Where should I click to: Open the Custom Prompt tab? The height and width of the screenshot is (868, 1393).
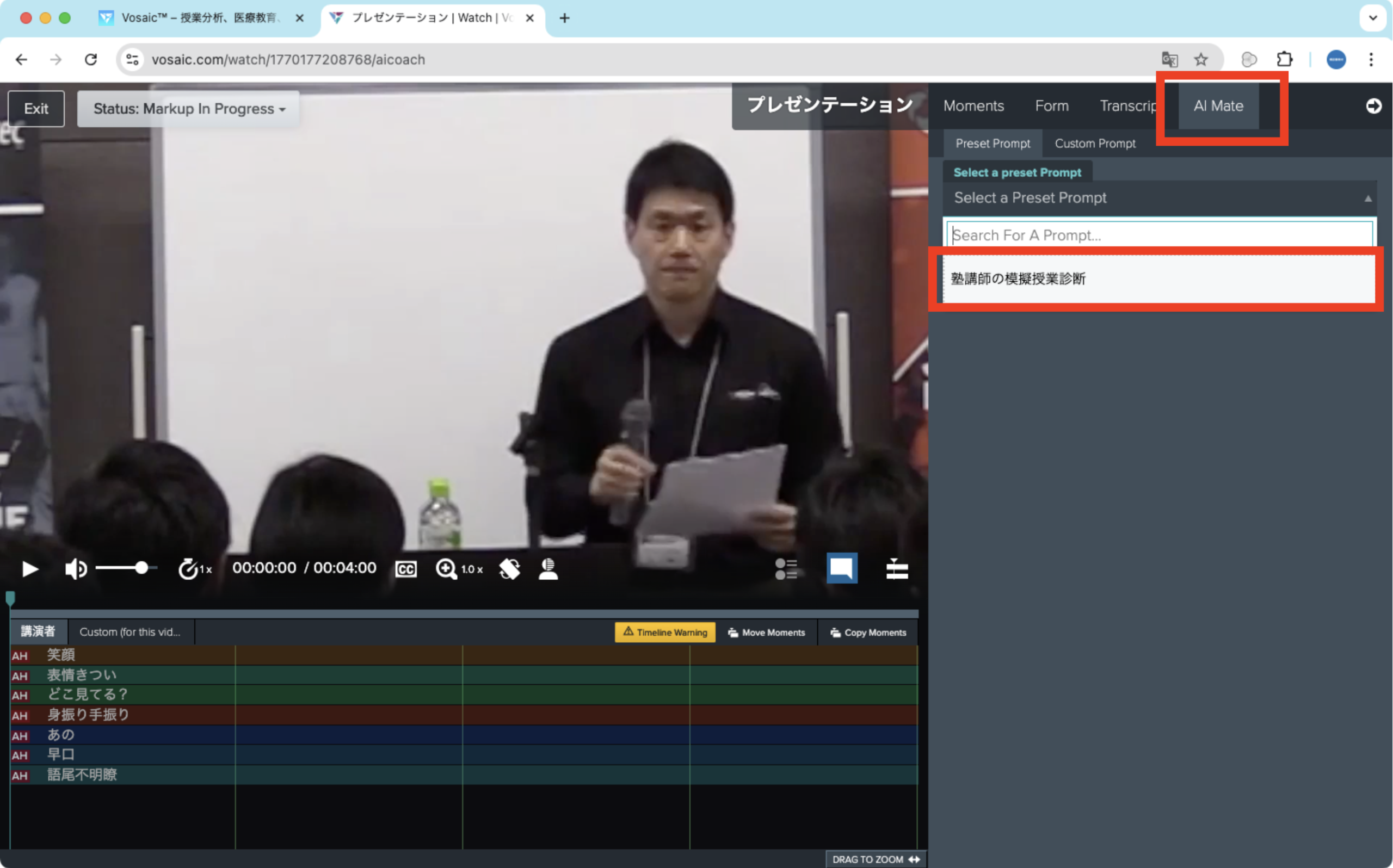[x=1094, y=144]
